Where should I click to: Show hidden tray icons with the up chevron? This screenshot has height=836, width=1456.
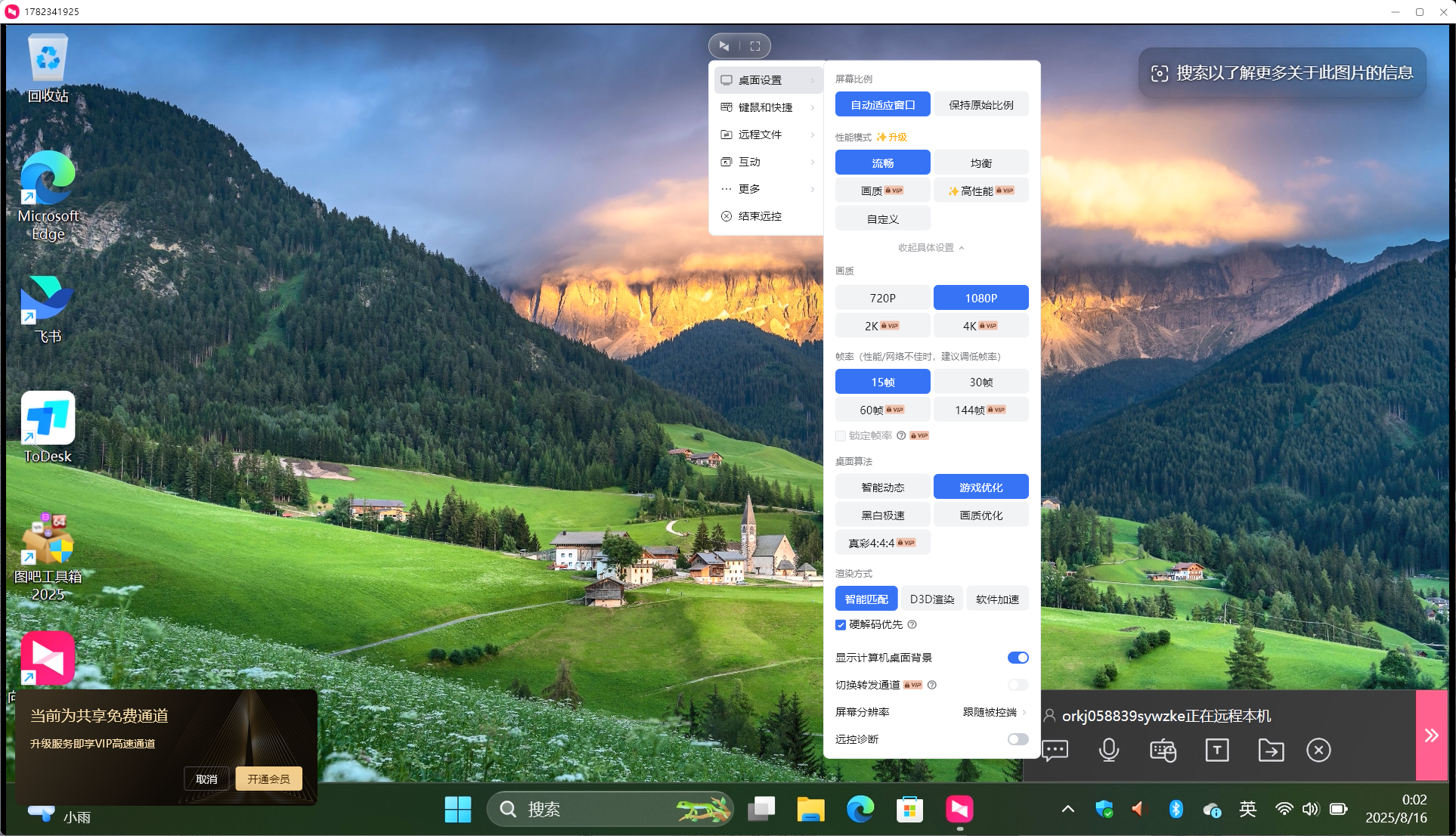pyautogui.click(x=1067, y=810)
